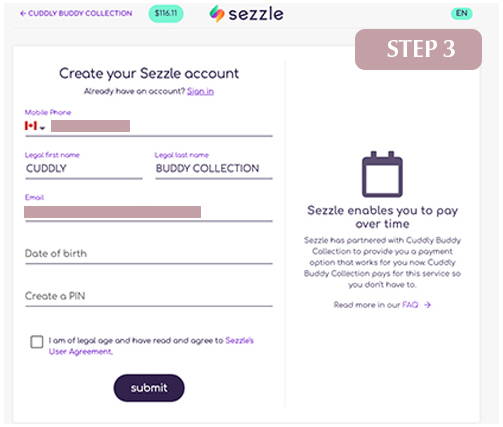This screenshot has height=427, width=503.
Task: Click the calendar icon illustration
Action: pos(382,174)
